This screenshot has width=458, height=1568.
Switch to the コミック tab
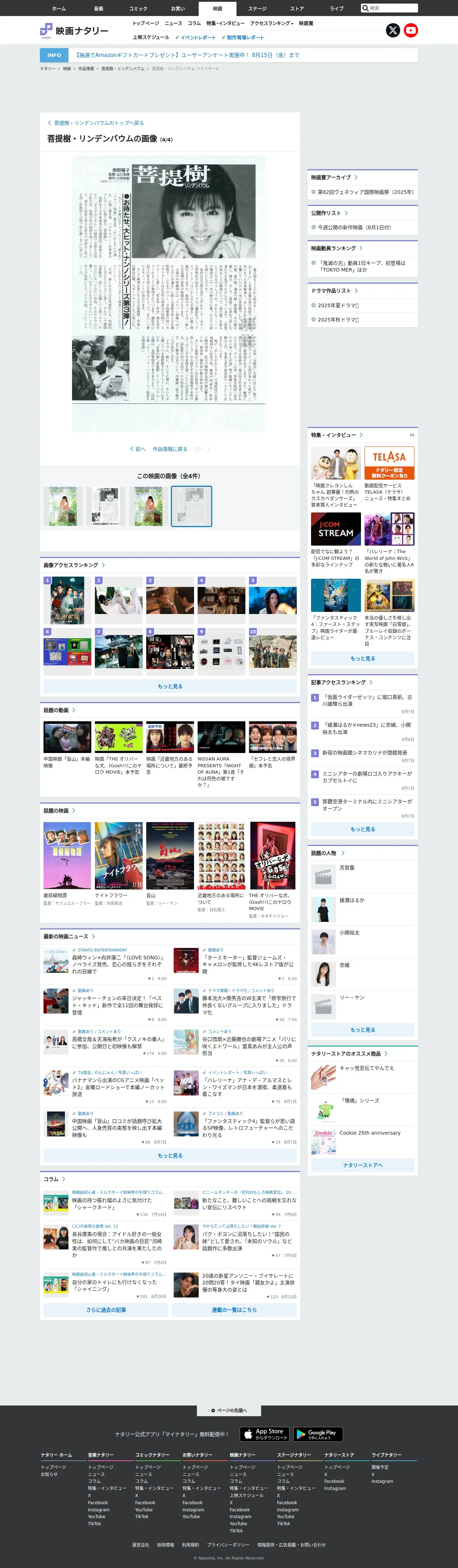pos(138,9)
